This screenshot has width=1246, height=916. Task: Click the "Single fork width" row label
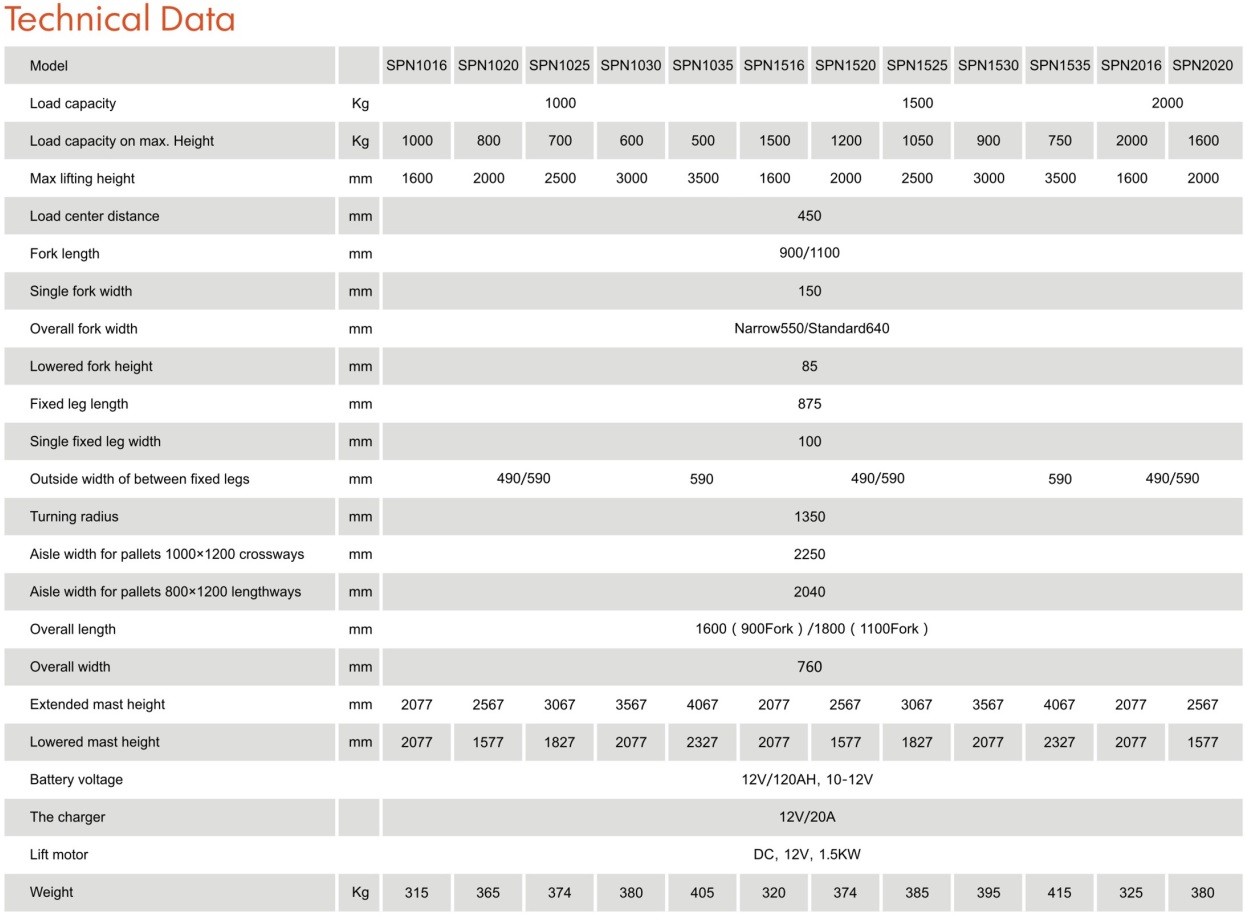81,291
